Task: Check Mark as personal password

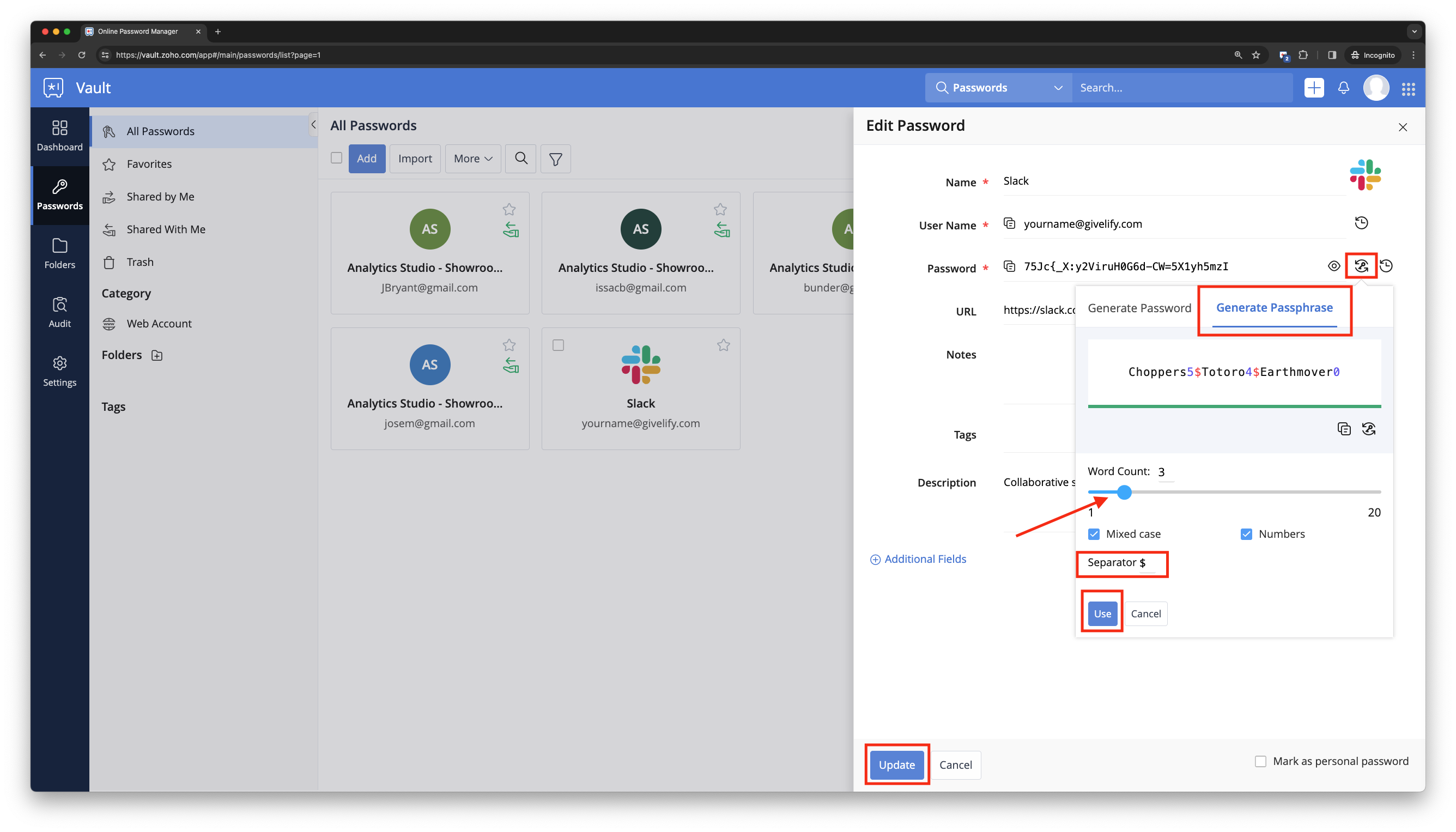Action: coord(1260,761)
